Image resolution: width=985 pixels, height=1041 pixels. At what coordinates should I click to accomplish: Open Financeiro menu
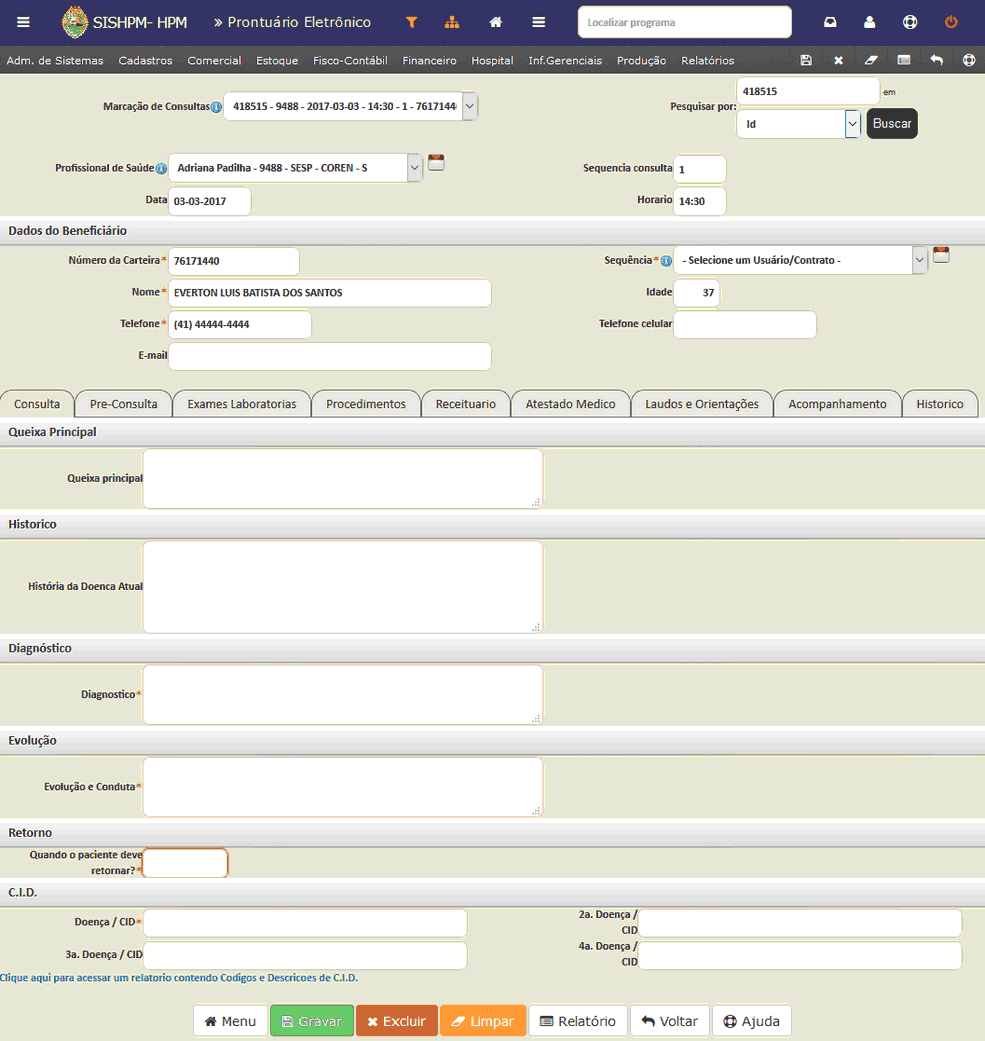[x=429, y=60]
